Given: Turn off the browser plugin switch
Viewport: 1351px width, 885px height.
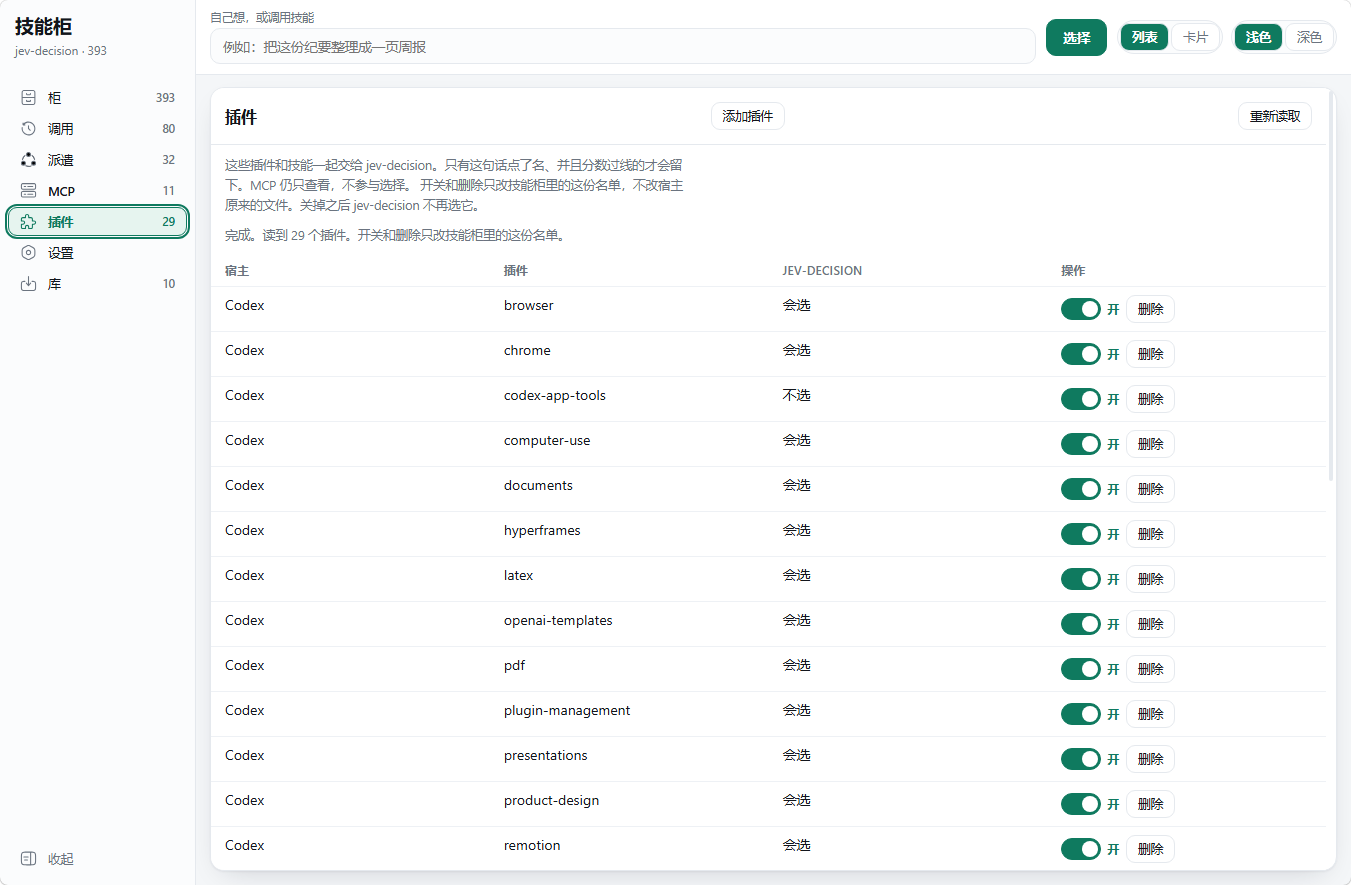Looking at the screenshot, I should click(x=1081, y=309).
